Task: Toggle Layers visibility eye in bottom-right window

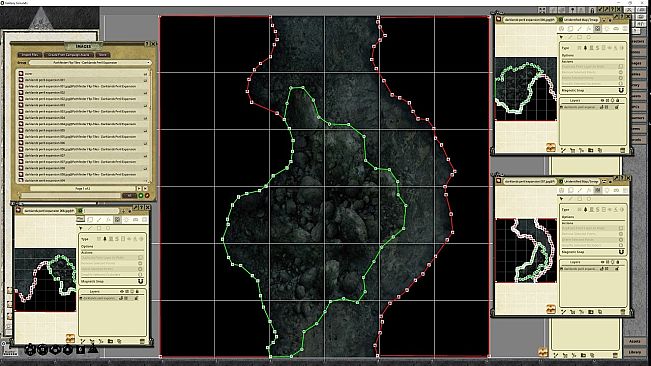Action: coord(602,262)
